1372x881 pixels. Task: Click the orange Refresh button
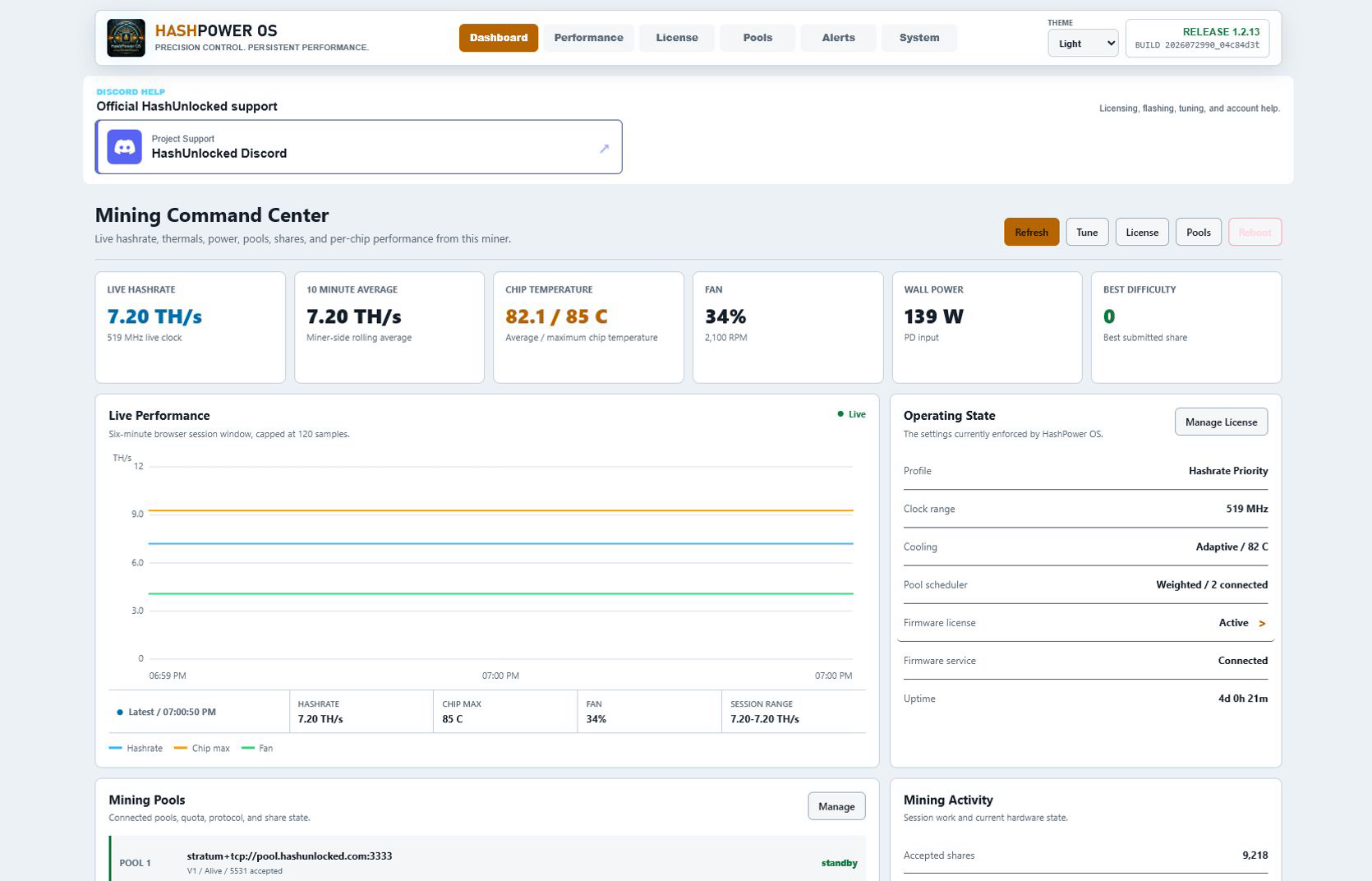(1031, 232)
